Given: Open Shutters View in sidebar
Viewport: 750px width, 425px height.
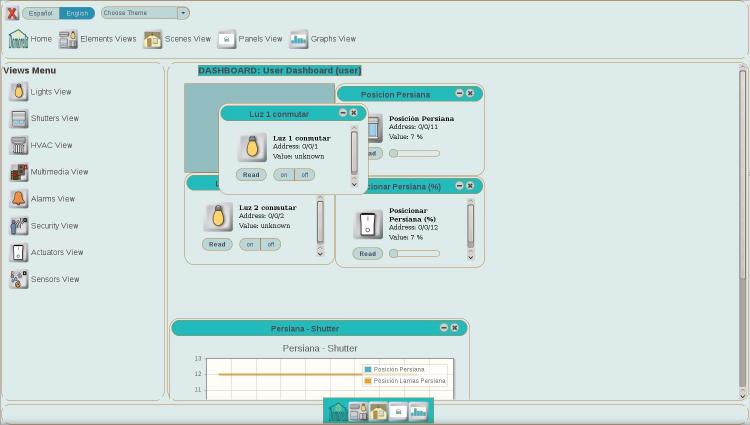Looking at the screenshot, I should click(x=18, y=119).
